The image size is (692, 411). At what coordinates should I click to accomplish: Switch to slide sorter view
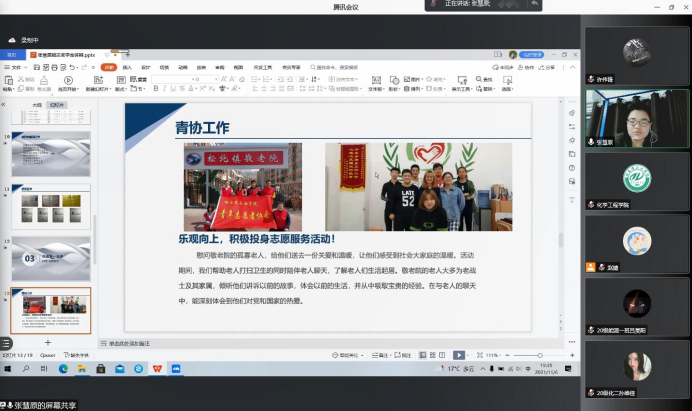point(433,355)
